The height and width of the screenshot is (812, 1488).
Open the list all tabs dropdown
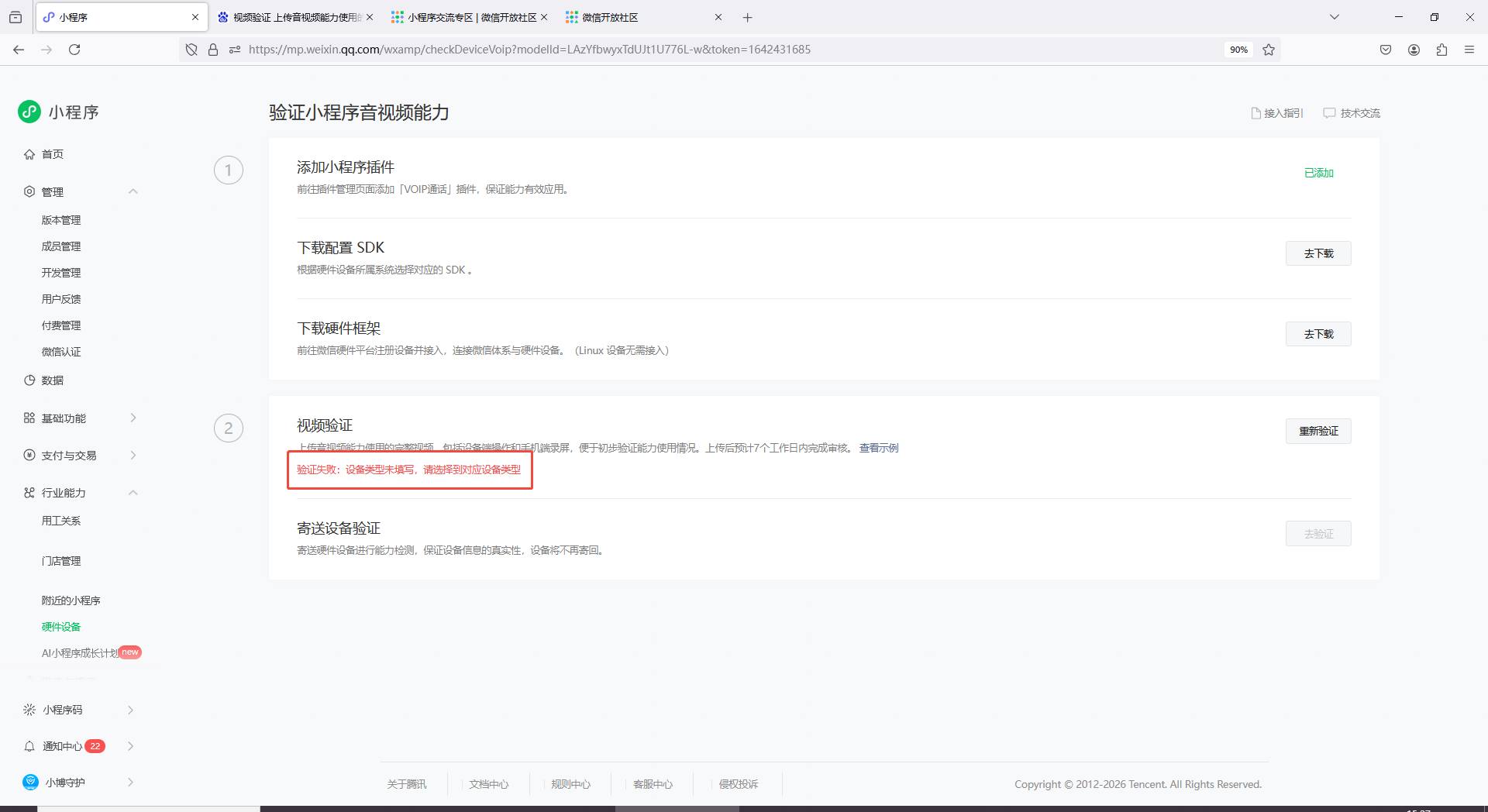coord(1335,17)
